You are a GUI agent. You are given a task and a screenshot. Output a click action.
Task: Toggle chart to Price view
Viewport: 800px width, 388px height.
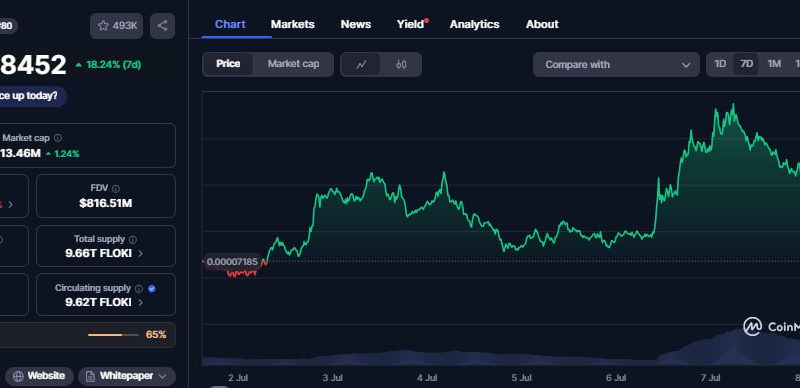pyautogui.click(x=228, y=64)
